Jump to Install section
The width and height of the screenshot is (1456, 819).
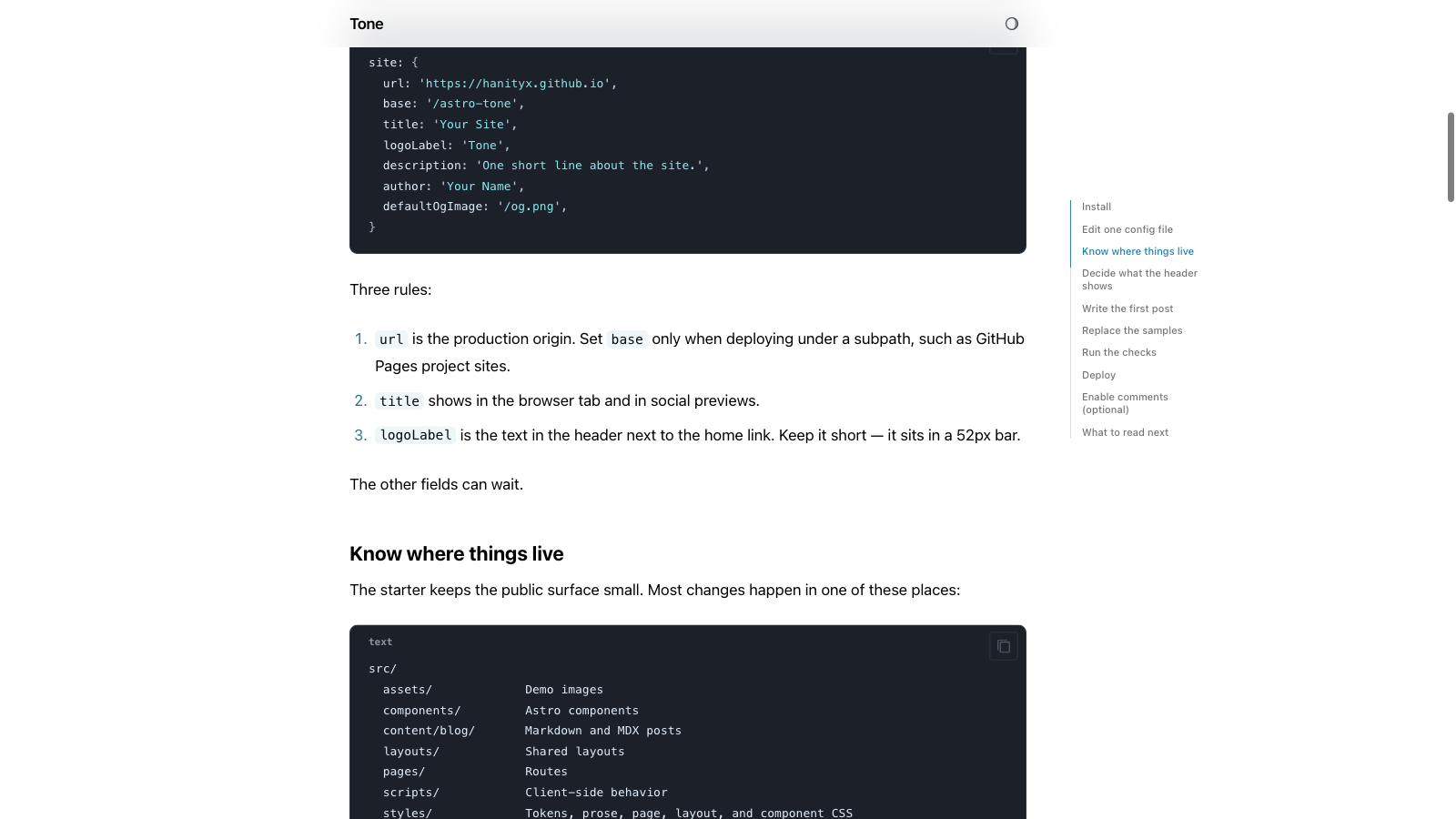[x=1097, y=207]
